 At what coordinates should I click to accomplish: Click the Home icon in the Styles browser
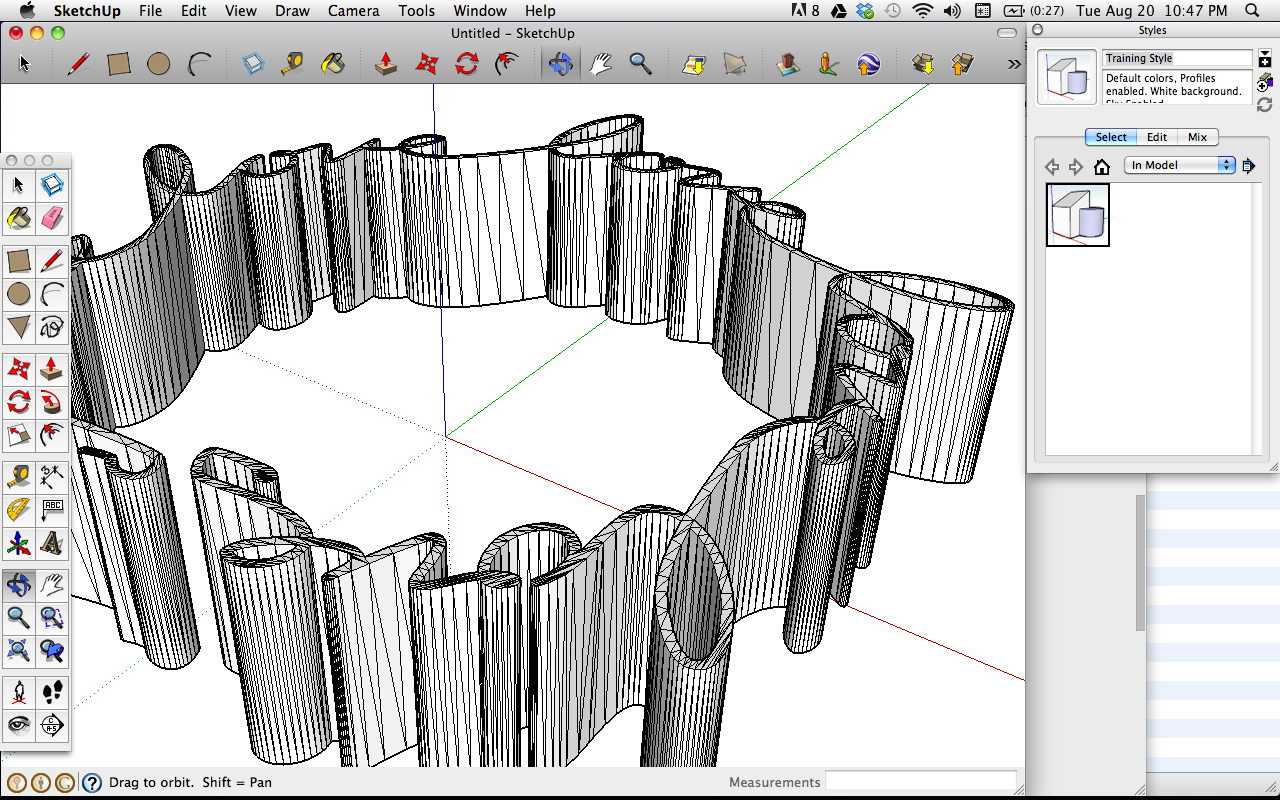tap(1101, 166)
